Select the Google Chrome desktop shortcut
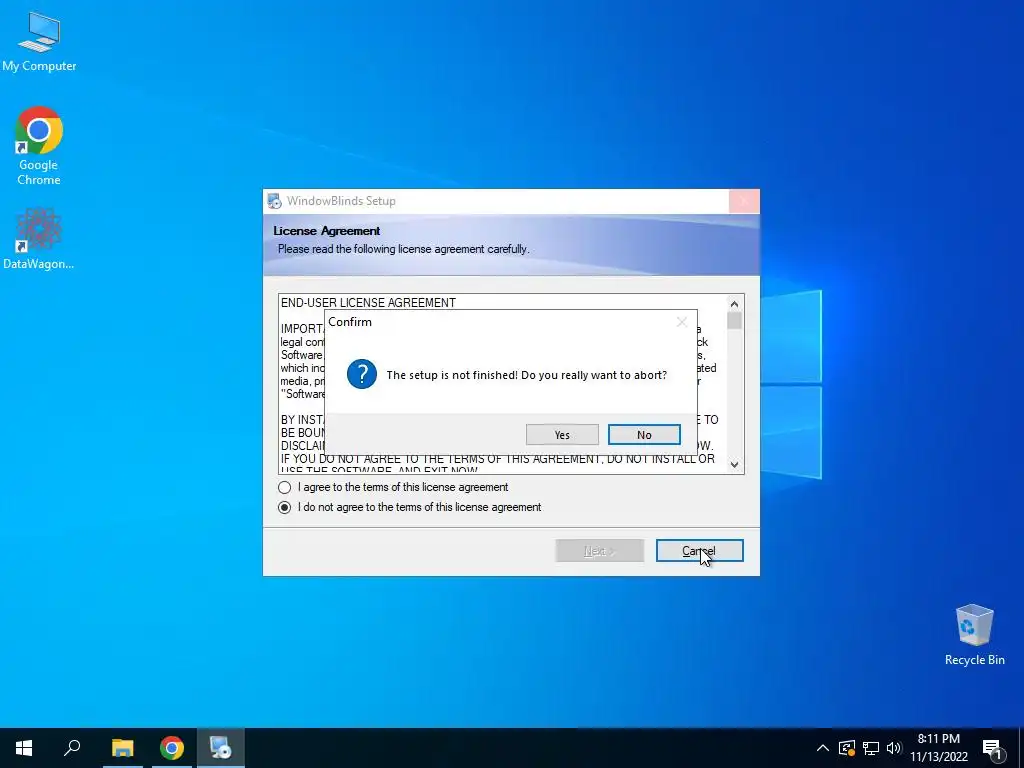 39,146
